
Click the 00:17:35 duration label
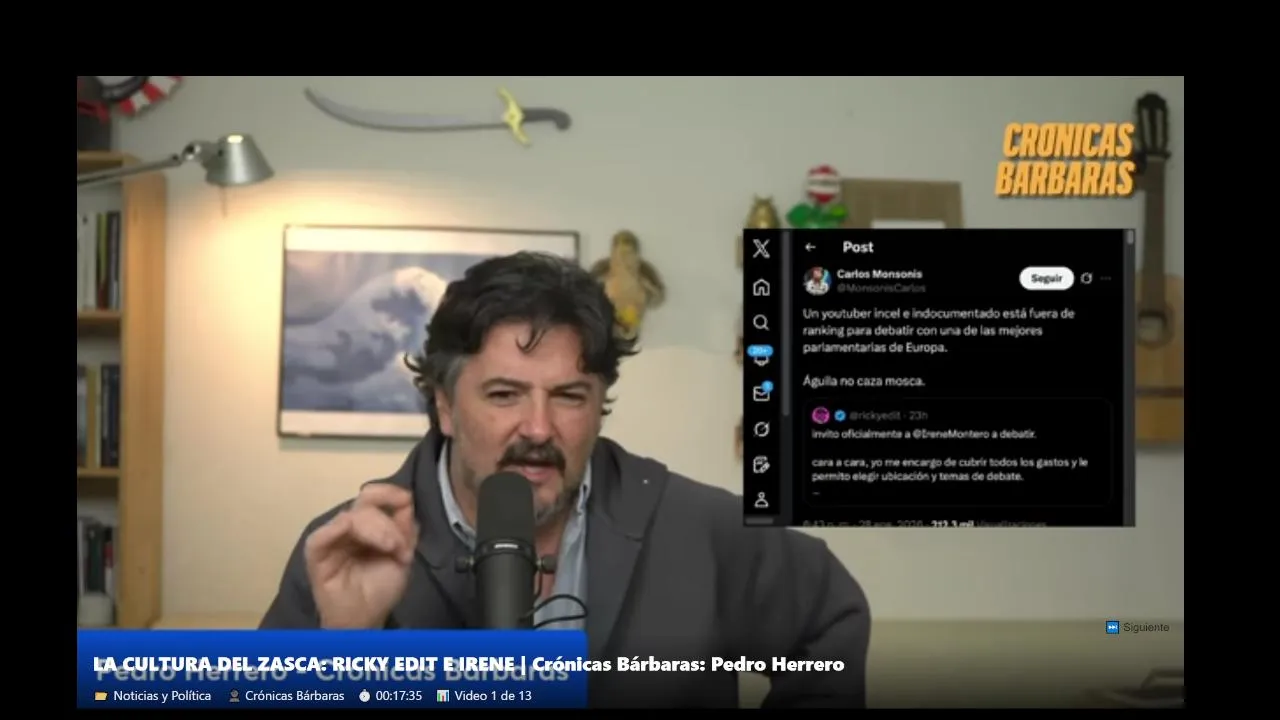(x=399, y=696)
